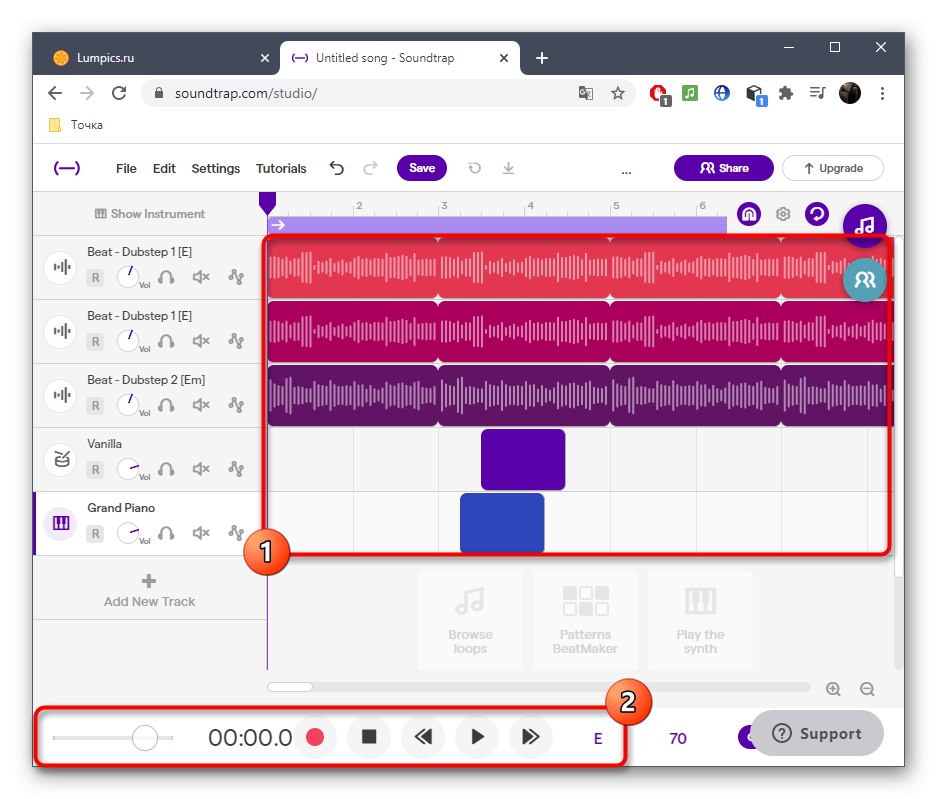The height and width of the screenshot is (799, 937).
Task: Click the master volume slider handle
Action: pyautogui.click(x=145, y=737)
